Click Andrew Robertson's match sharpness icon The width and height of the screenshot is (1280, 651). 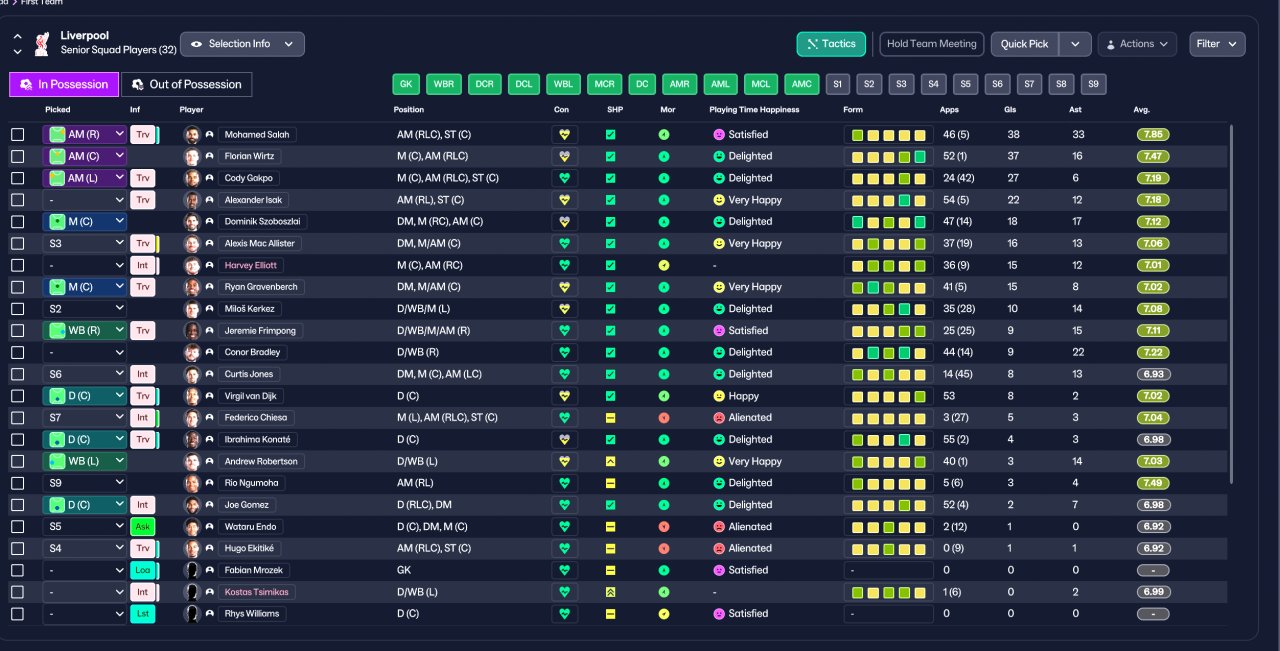point(610,461)
